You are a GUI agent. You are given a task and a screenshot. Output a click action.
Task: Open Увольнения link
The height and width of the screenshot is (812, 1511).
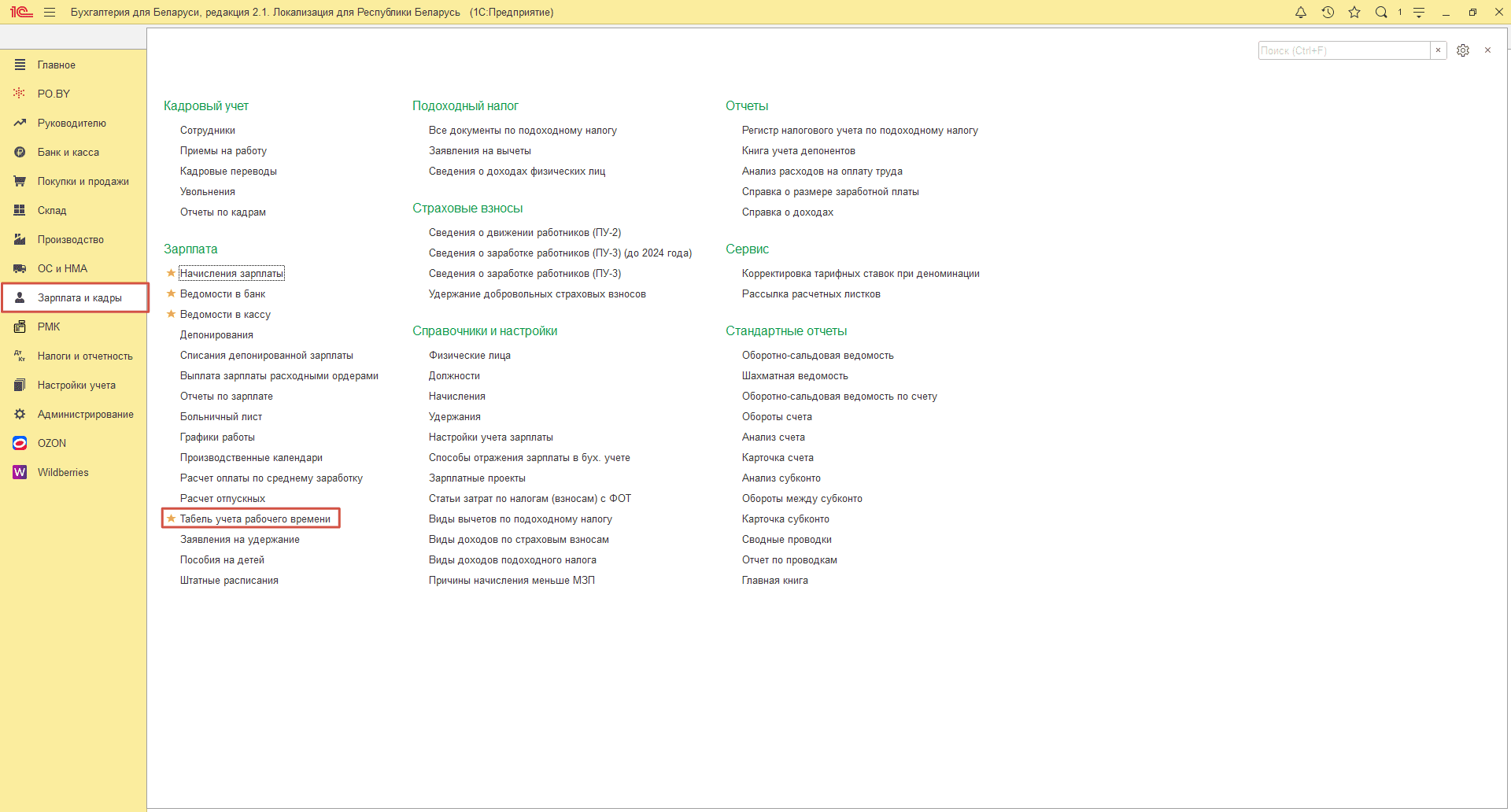point(208,191)
